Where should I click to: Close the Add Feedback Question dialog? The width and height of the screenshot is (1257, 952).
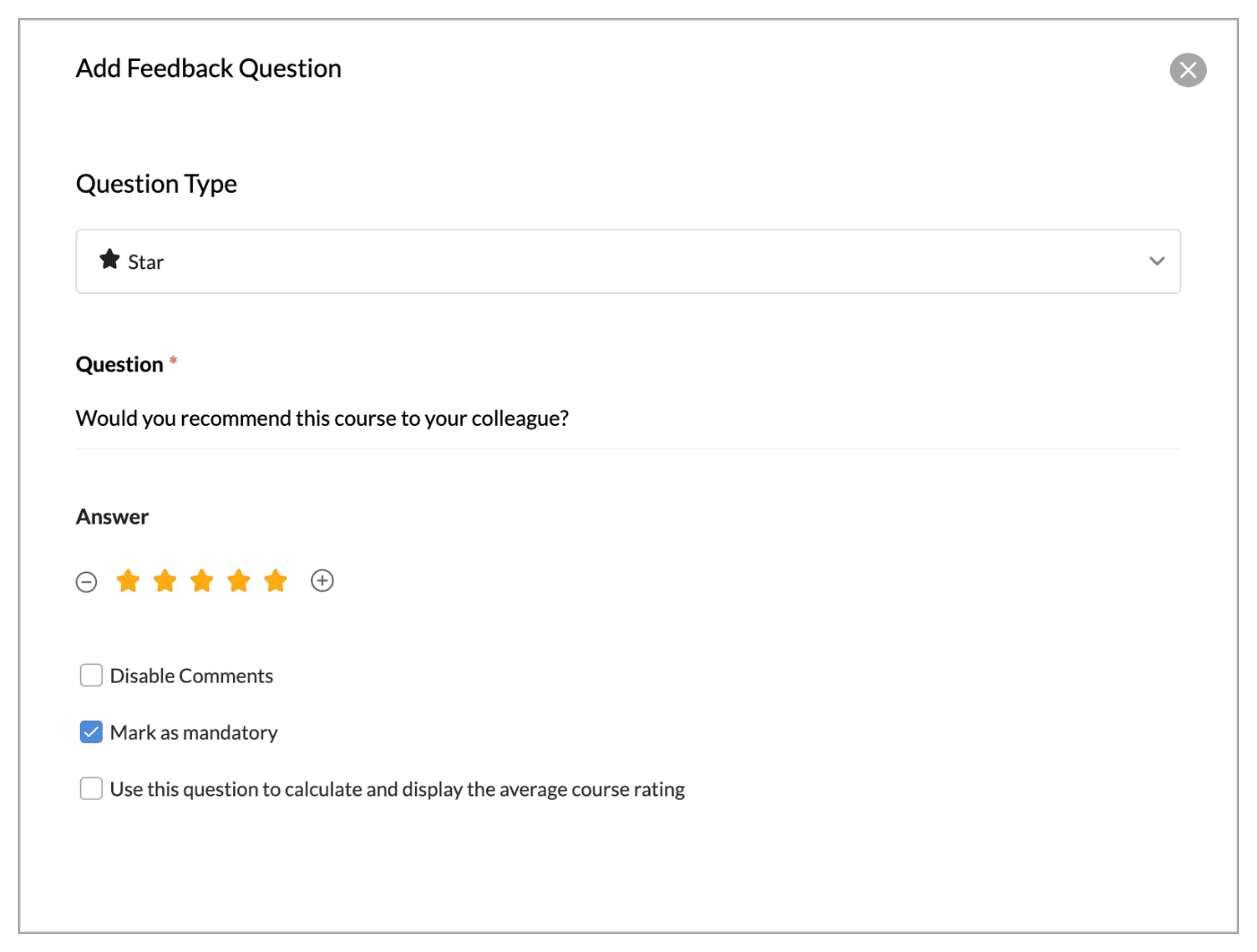point(1187,70)
